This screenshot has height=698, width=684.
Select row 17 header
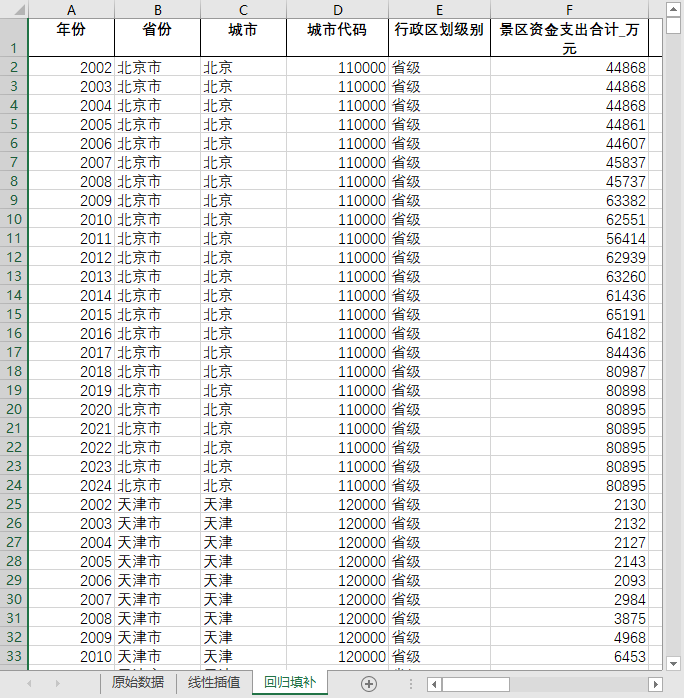tap(14, 352)
